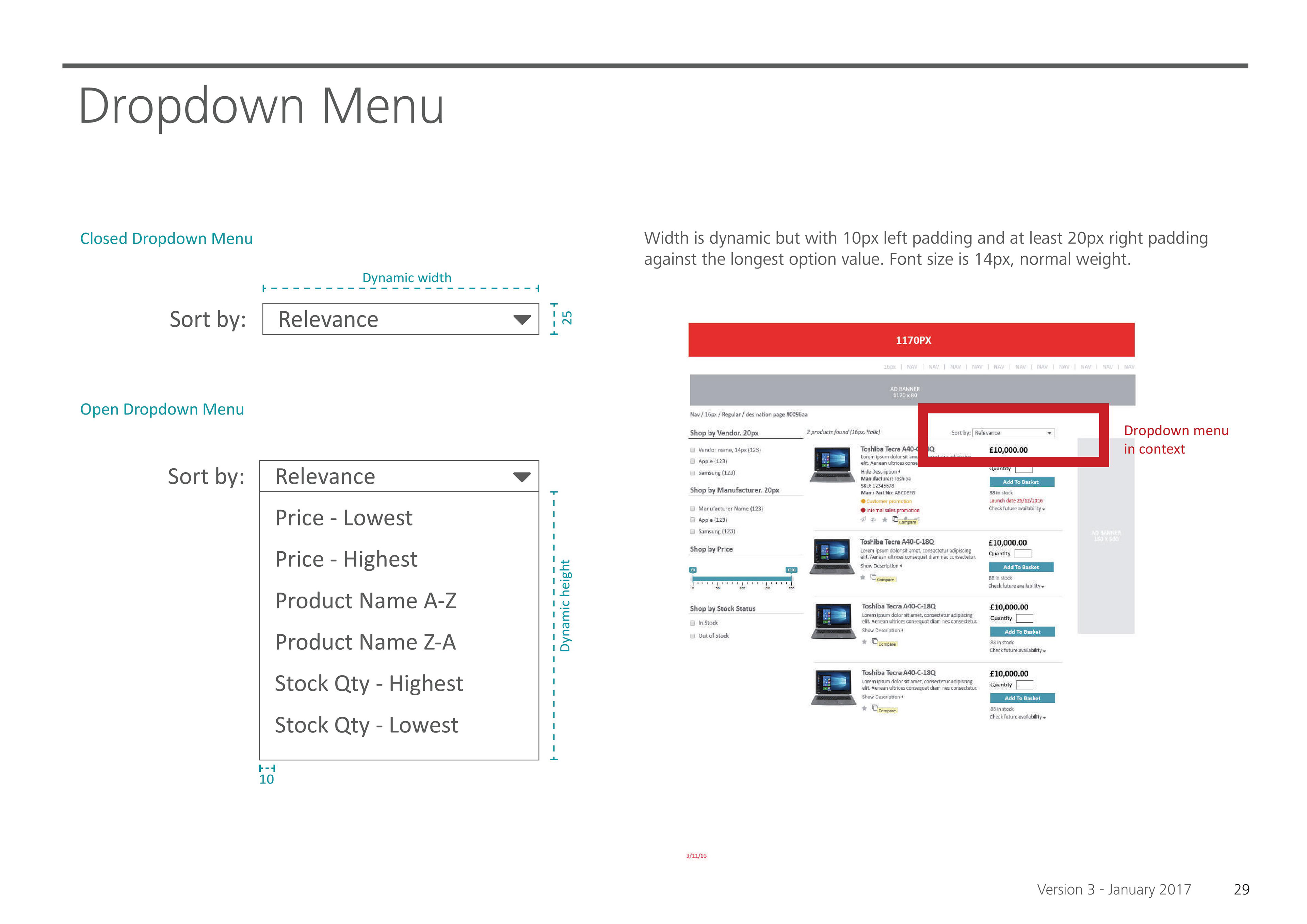Viewport: 1307px width, 924px height.
Task: Click the £200 maximum price slider handle
Action: 791,570
